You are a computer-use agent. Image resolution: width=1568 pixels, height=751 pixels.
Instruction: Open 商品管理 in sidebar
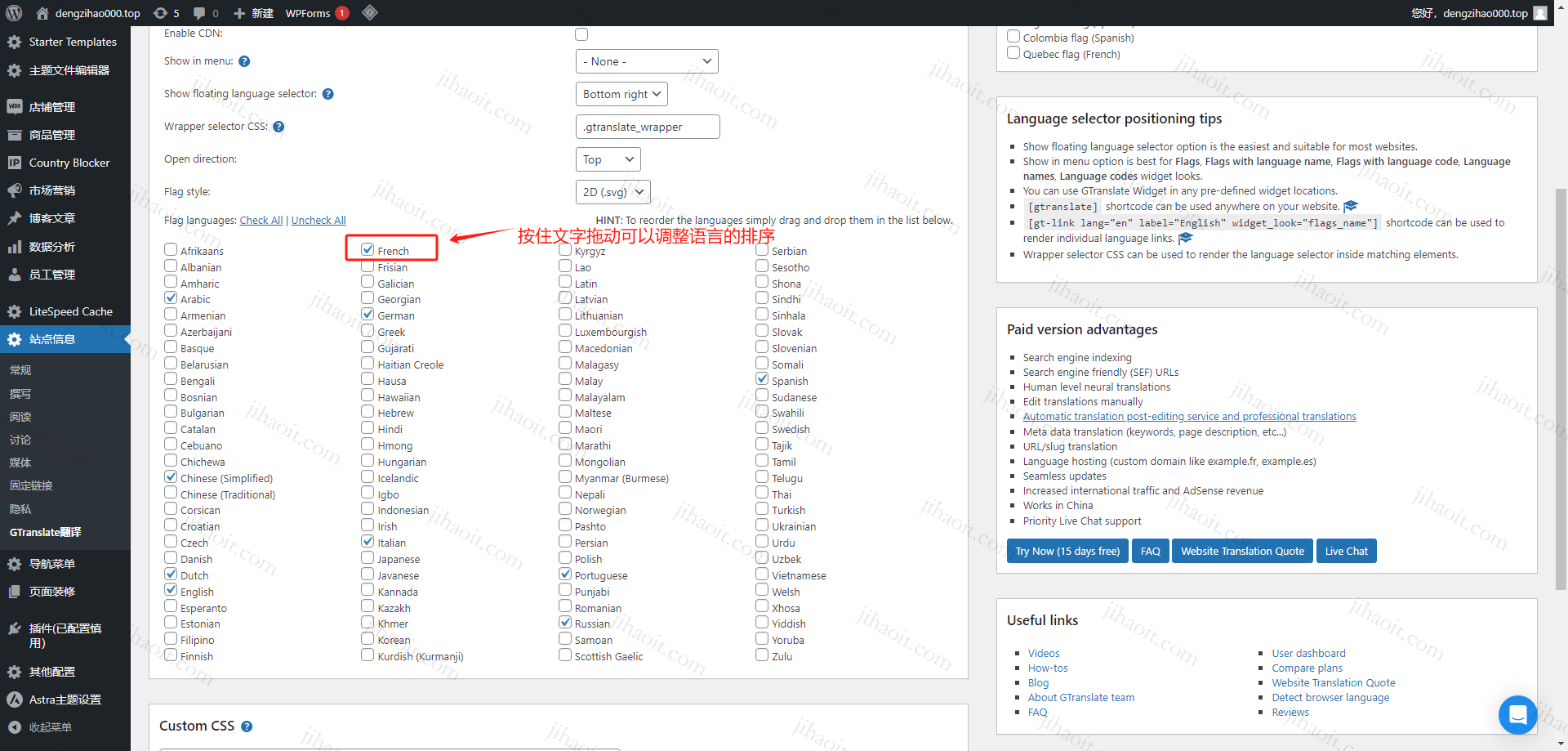pos(65,135)
